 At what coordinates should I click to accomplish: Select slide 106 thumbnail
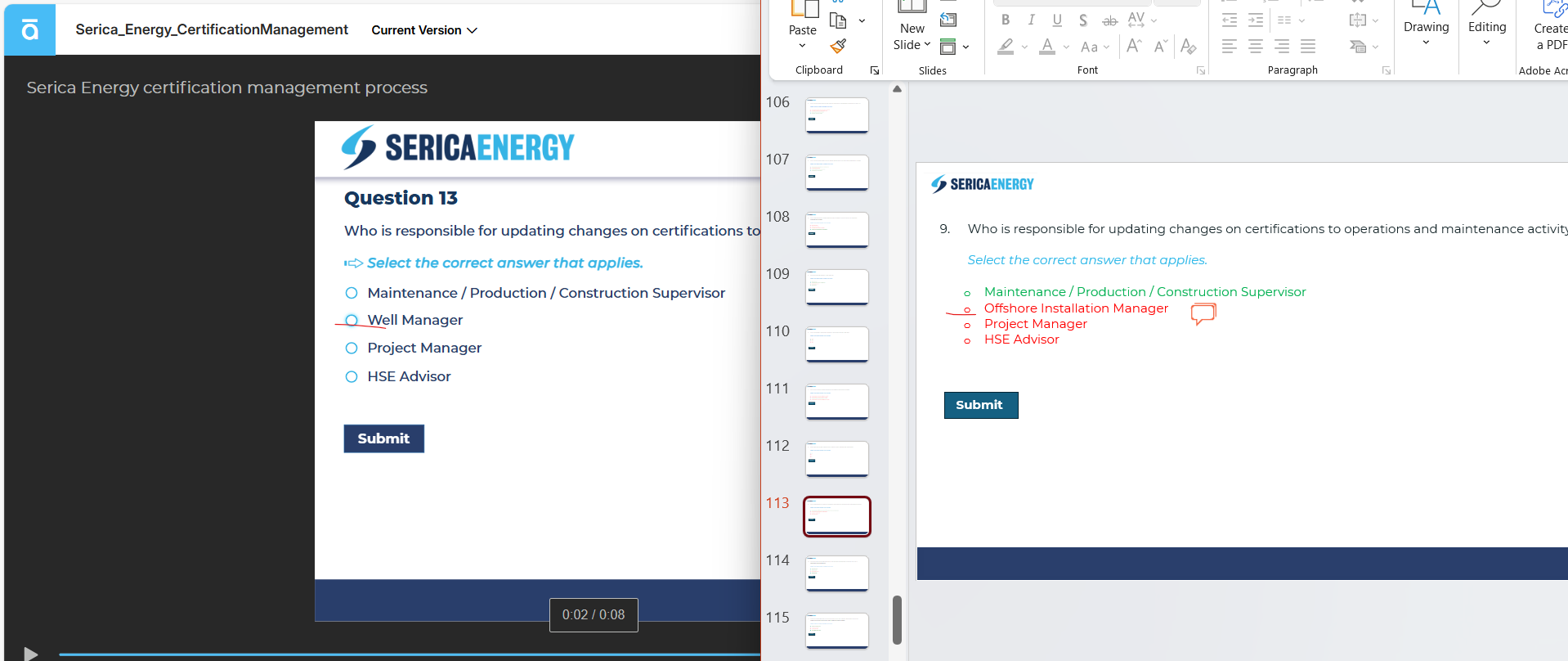click(837, 115)
